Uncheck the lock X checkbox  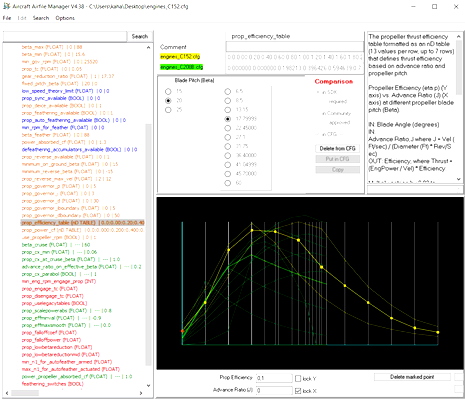pyautogui.click(x=298, y=391)
